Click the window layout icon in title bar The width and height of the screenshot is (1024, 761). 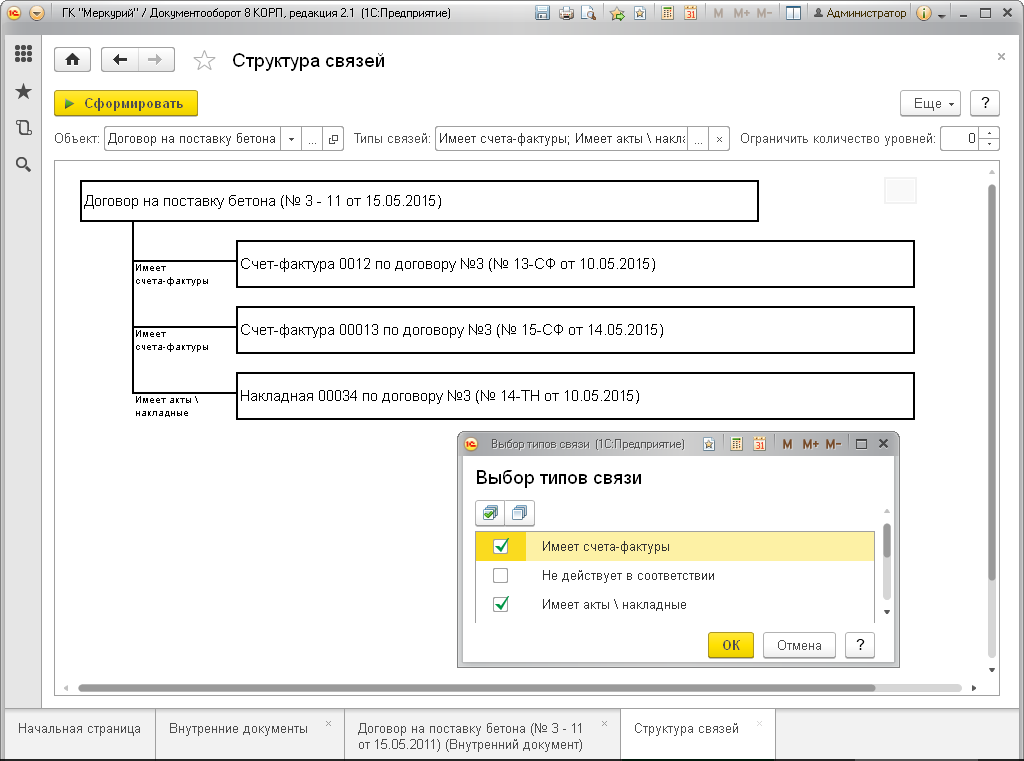[793, 13]
